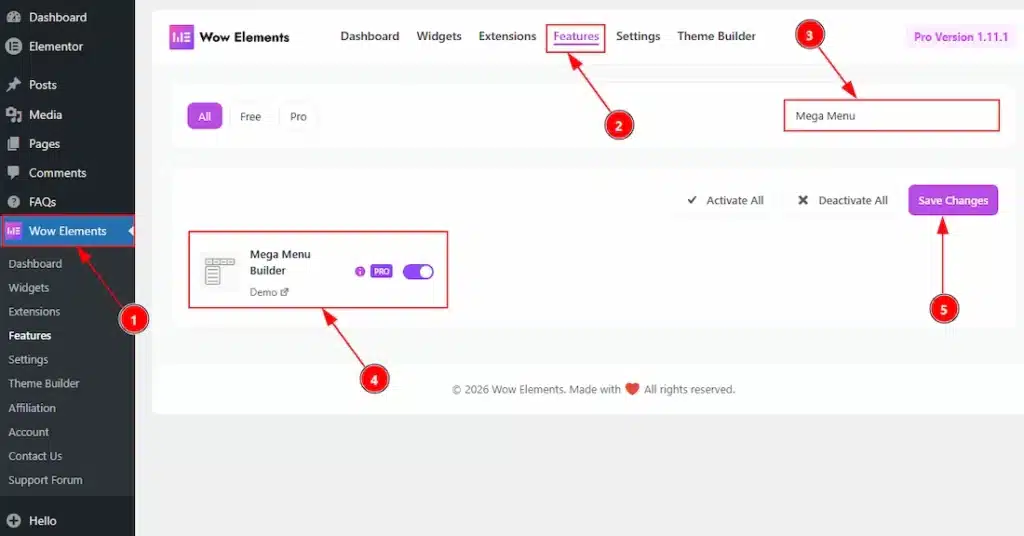Click the Wow Elements heading text in header

tap(244, 37)
